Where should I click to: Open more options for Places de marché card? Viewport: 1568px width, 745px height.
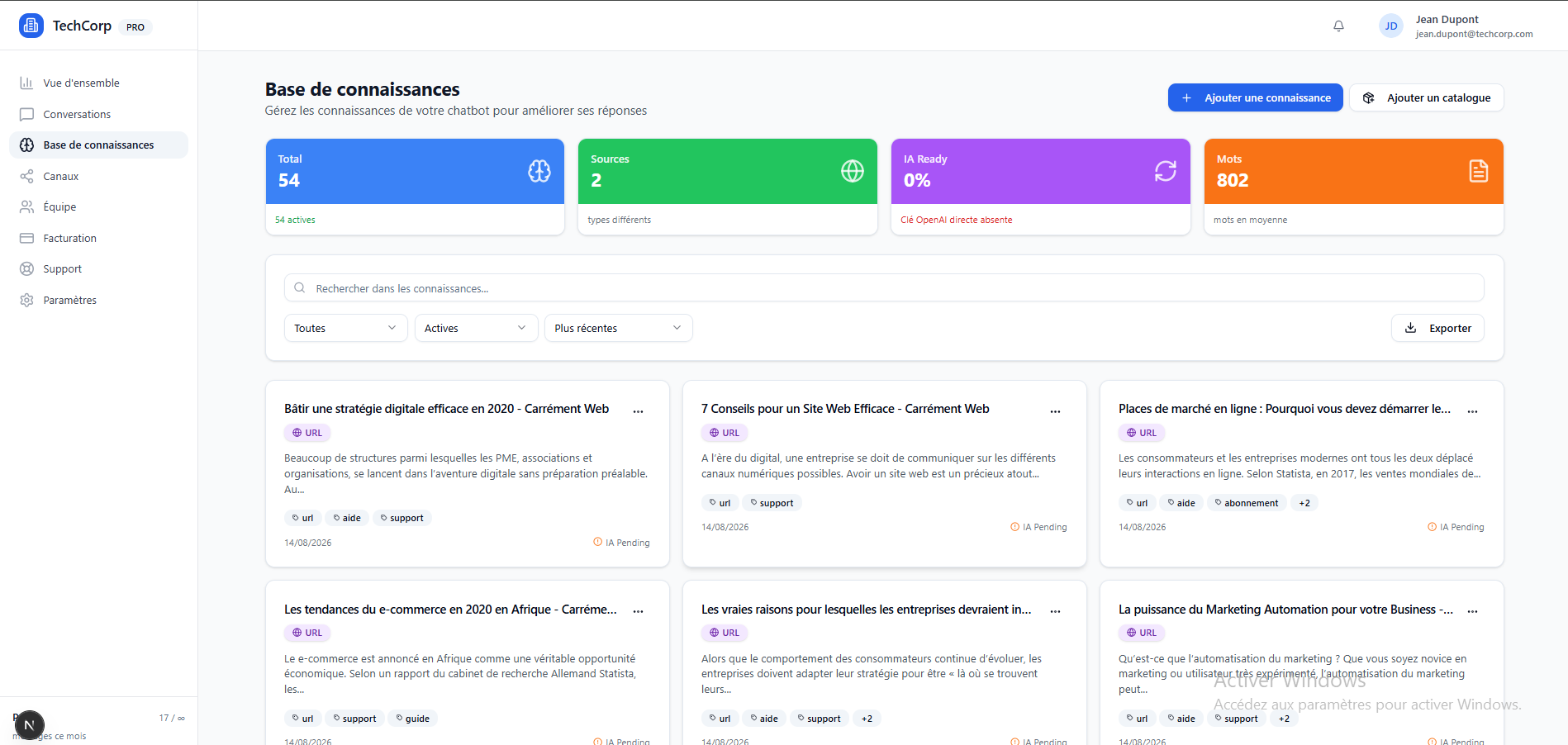[x=1472, y=410]
